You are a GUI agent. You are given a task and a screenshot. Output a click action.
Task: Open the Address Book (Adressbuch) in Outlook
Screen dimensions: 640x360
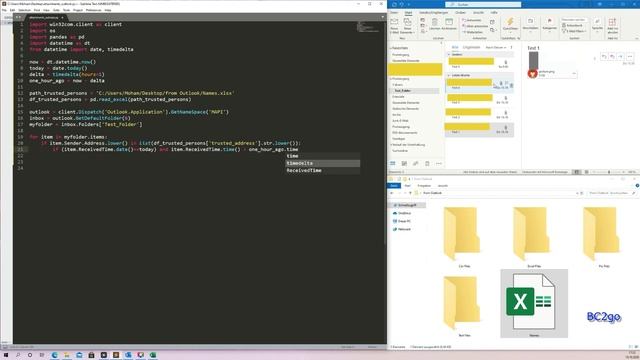[572, 26]
